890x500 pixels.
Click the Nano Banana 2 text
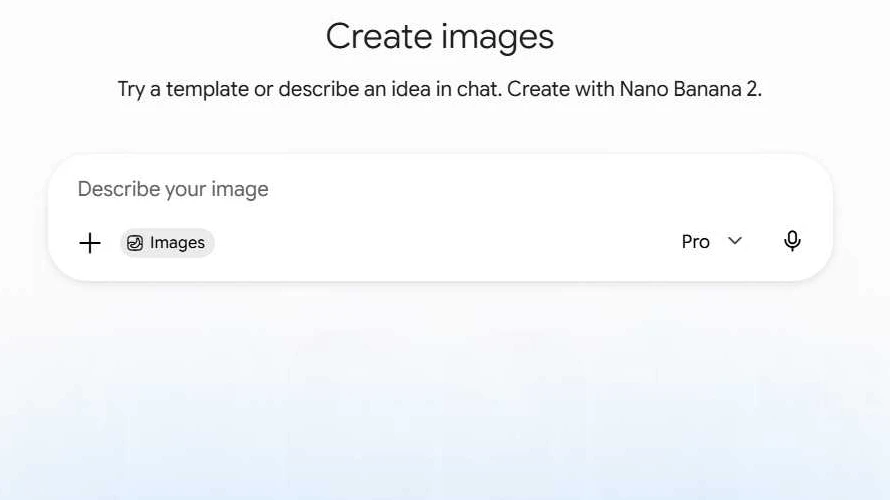(690, 89)
